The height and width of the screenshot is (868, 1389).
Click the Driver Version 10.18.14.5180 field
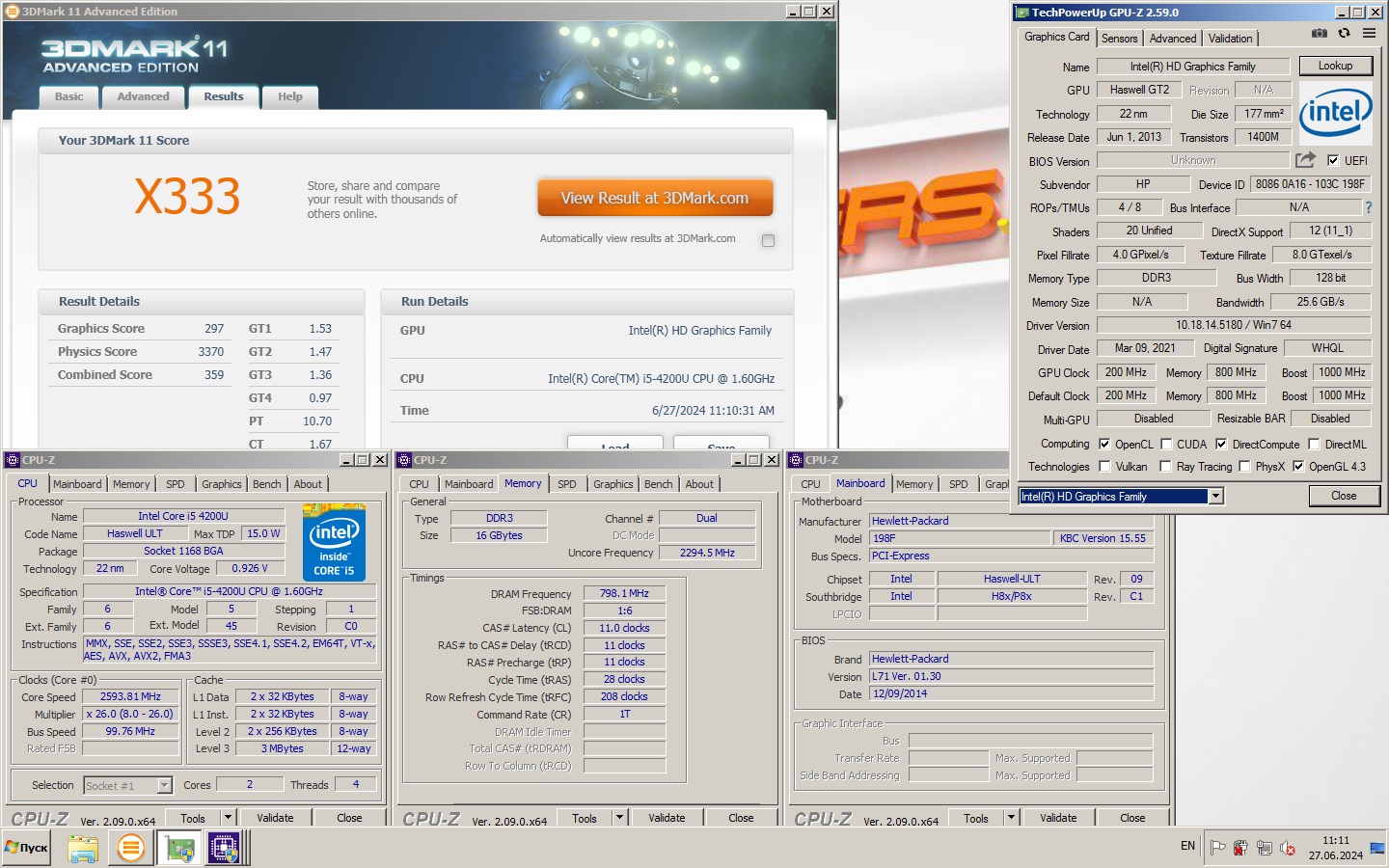(1234, 325)
